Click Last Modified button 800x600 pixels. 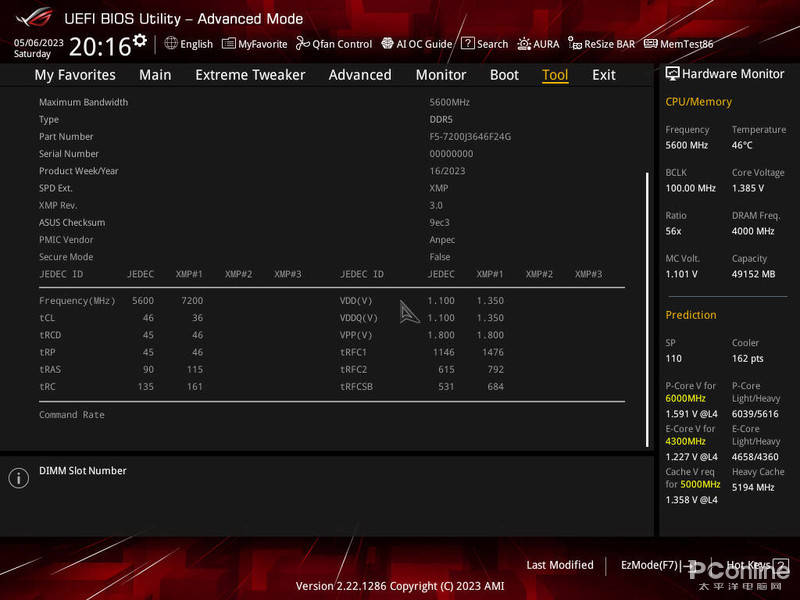560,565
